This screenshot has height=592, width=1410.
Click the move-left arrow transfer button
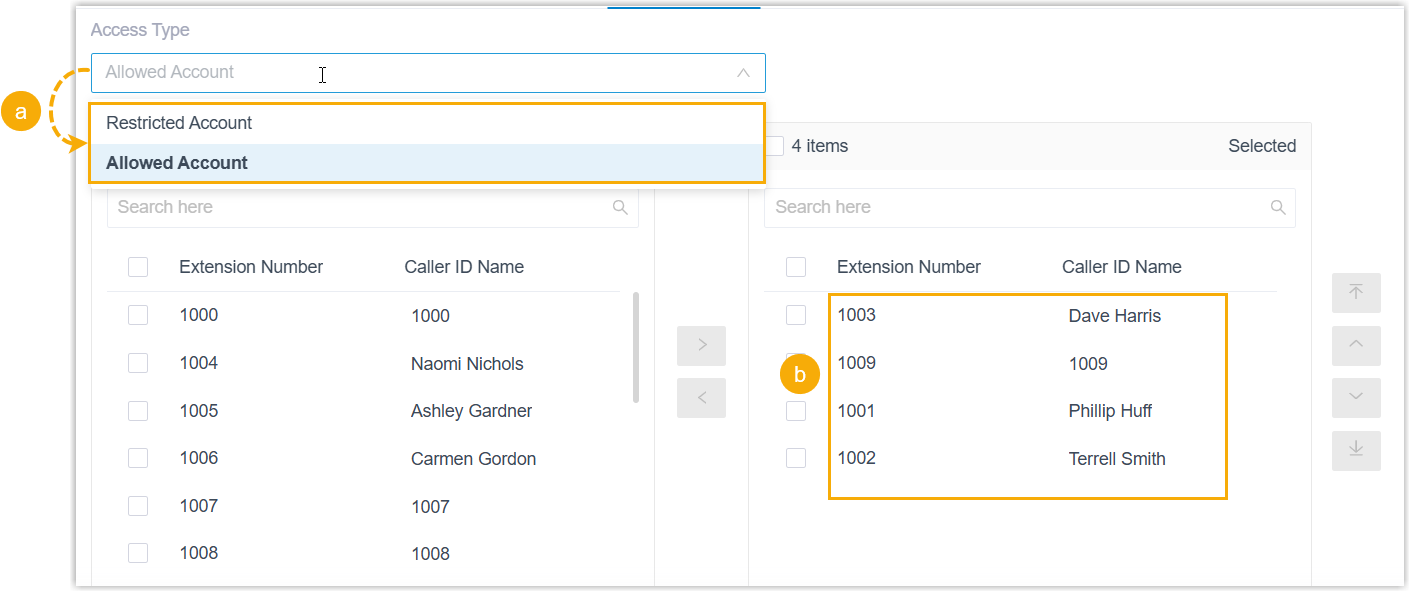click(x=701, y=398)
